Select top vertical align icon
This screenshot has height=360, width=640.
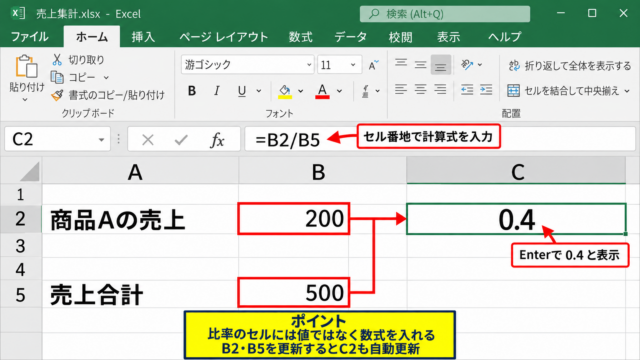[x=401, y=64]
